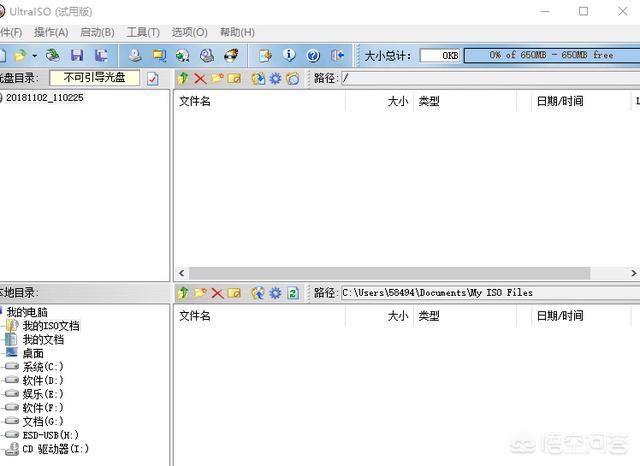Image resolution: width=640 pixels, height=466 pixels.
Task: Click the 0KB total size field
Action: [x=440, y=55]
